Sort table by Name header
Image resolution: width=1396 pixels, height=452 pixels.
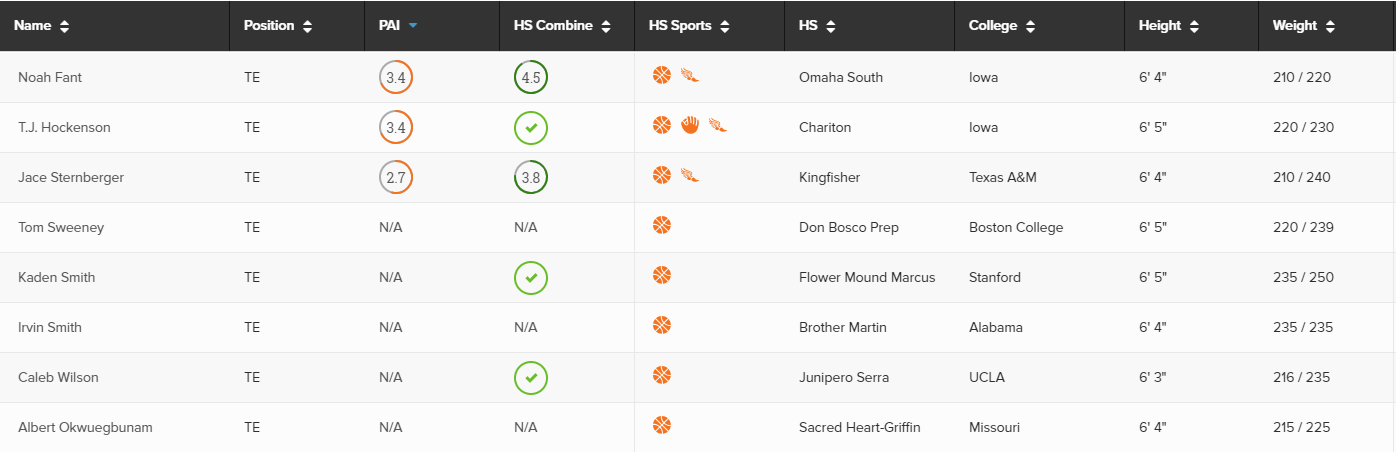tap(42, 26)
